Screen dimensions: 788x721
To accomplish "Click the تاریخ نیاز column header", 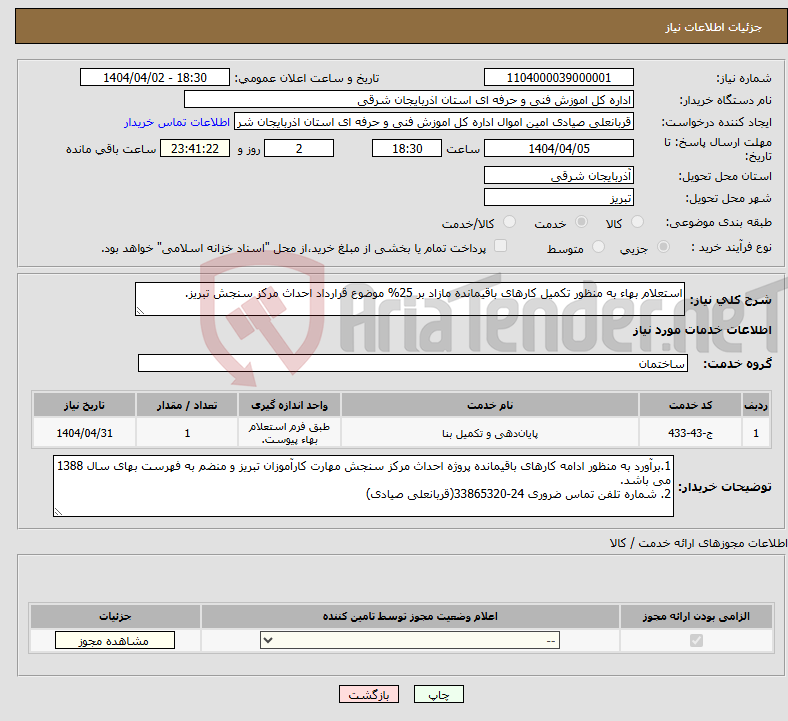I will click(x=84, y=405).
